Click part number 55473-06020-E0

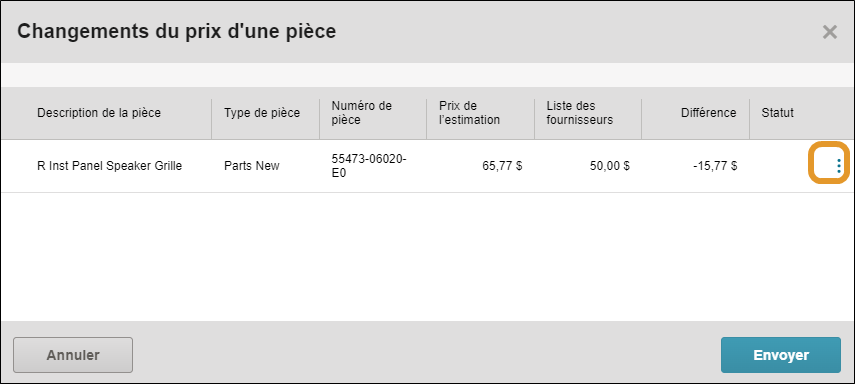tap(371, 166)
